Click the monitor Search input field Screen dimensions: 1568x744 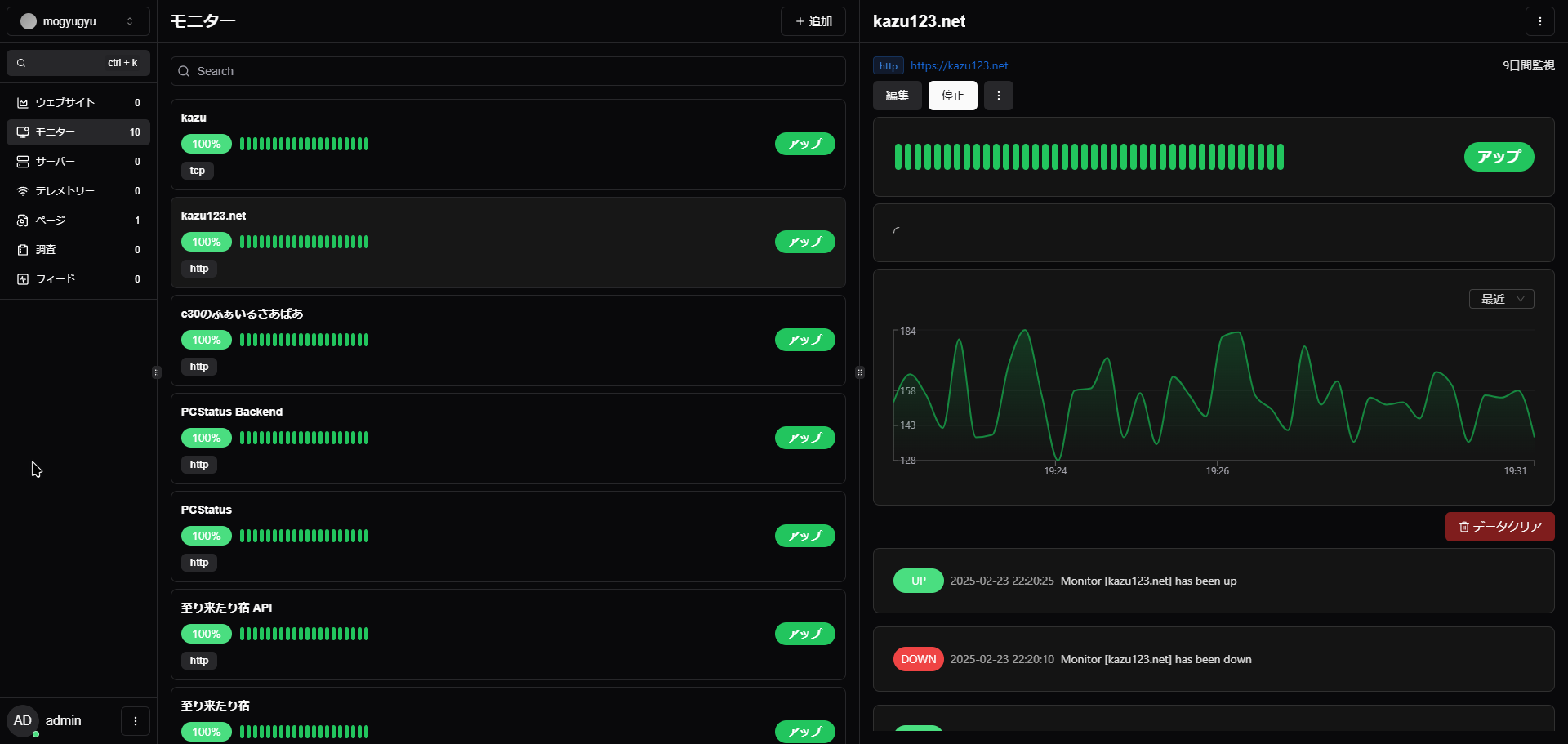508,71
